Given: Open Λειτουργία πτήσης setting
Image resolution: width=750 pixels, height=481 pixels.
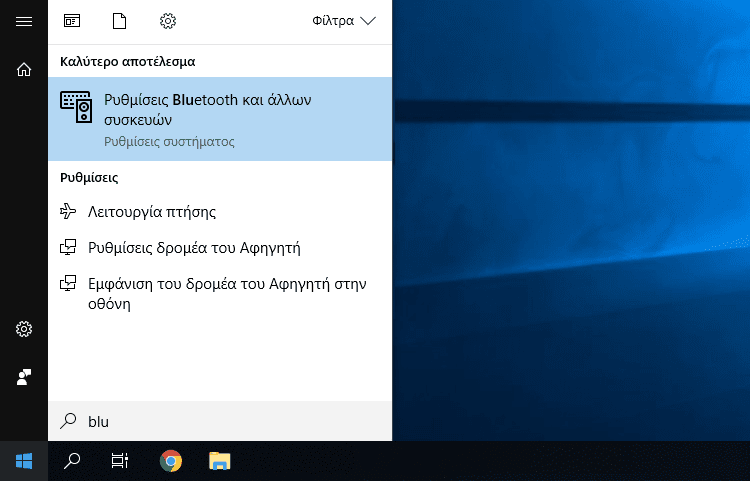Looking at the screenshot, I should 220,211.
